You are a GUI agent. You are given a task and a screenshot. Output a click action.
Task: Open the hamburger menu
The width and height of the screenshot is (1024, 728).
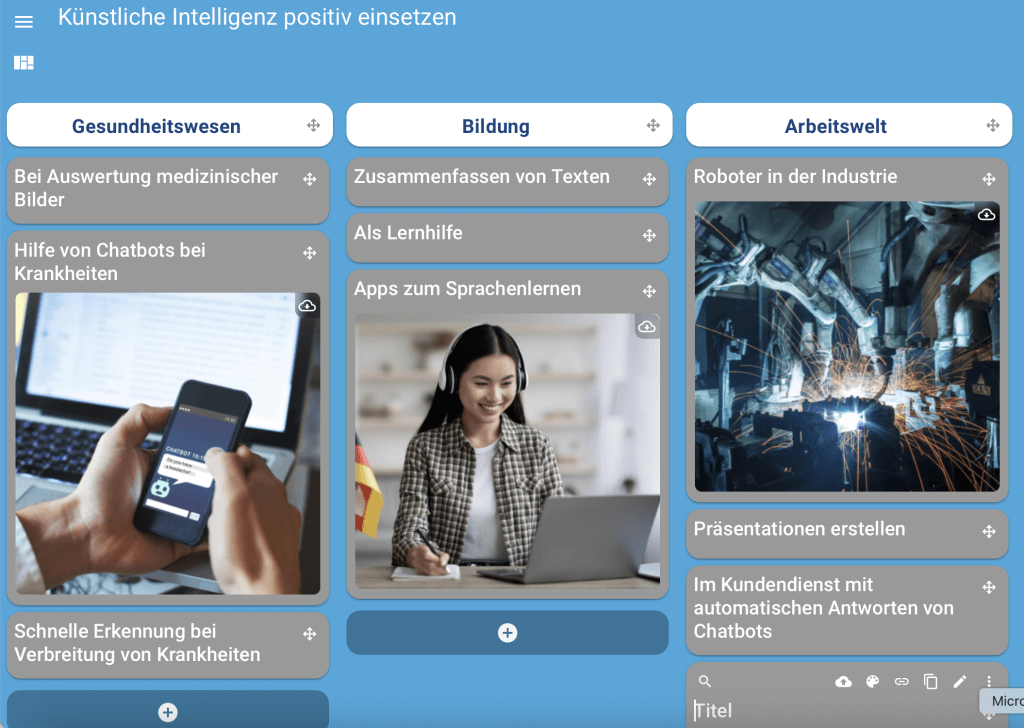coord(24,22)
